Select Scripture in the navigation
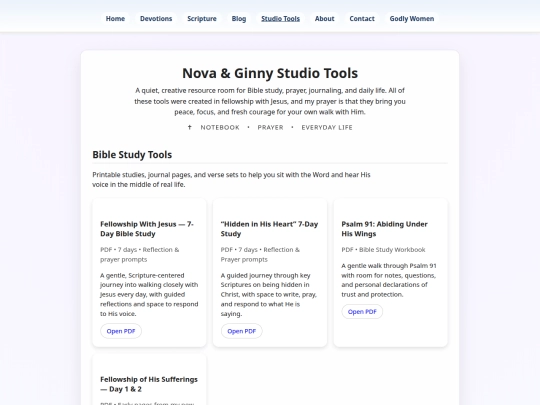This screenshot has width=540, height=405. (202, 19)
